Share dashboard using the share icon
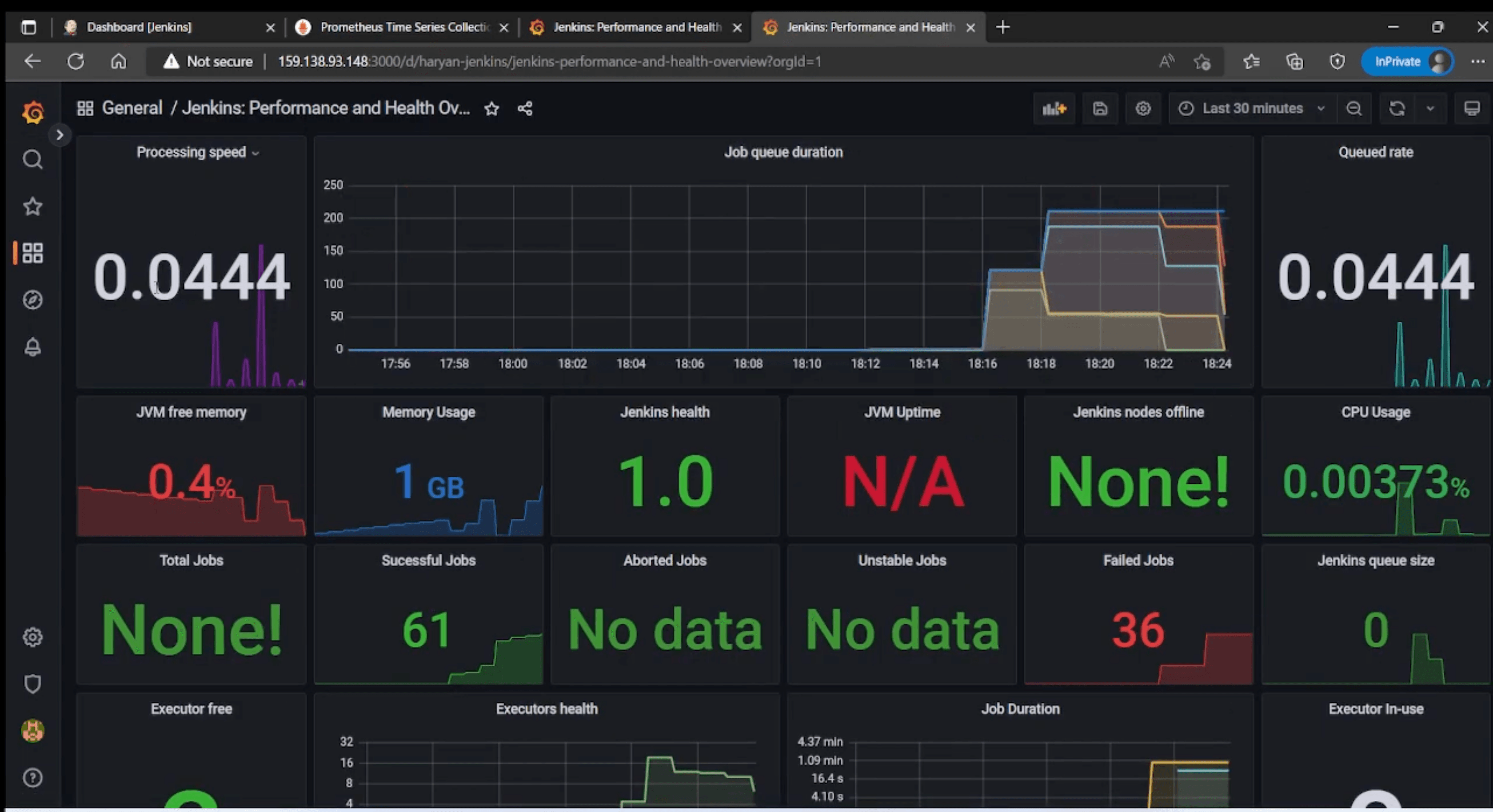The image size is (1493, 812). pyautogui.click(x=524, y=108)
